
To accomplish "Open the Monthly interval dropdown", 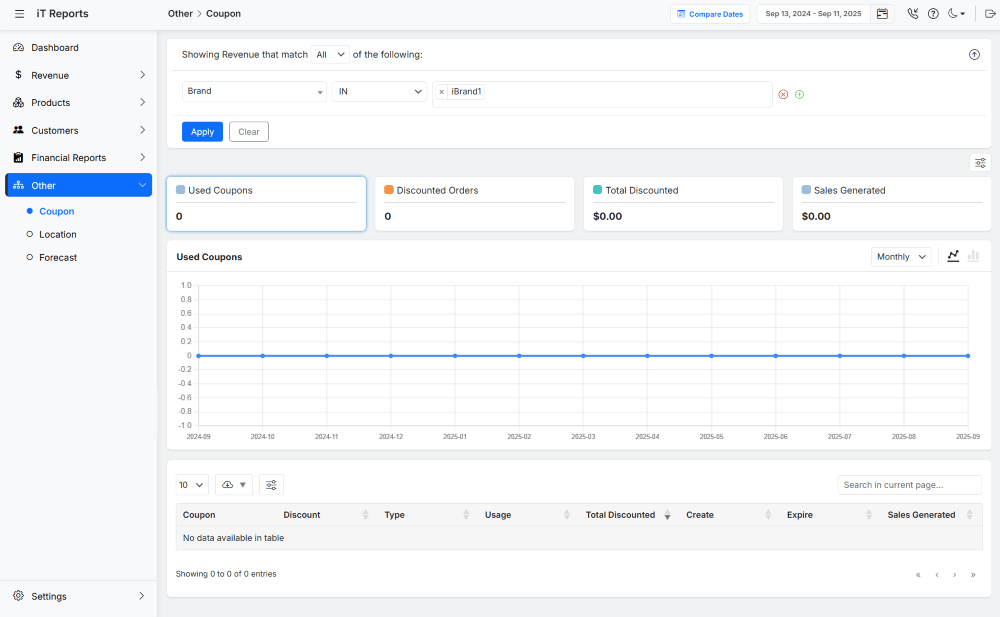I will 899,256.
